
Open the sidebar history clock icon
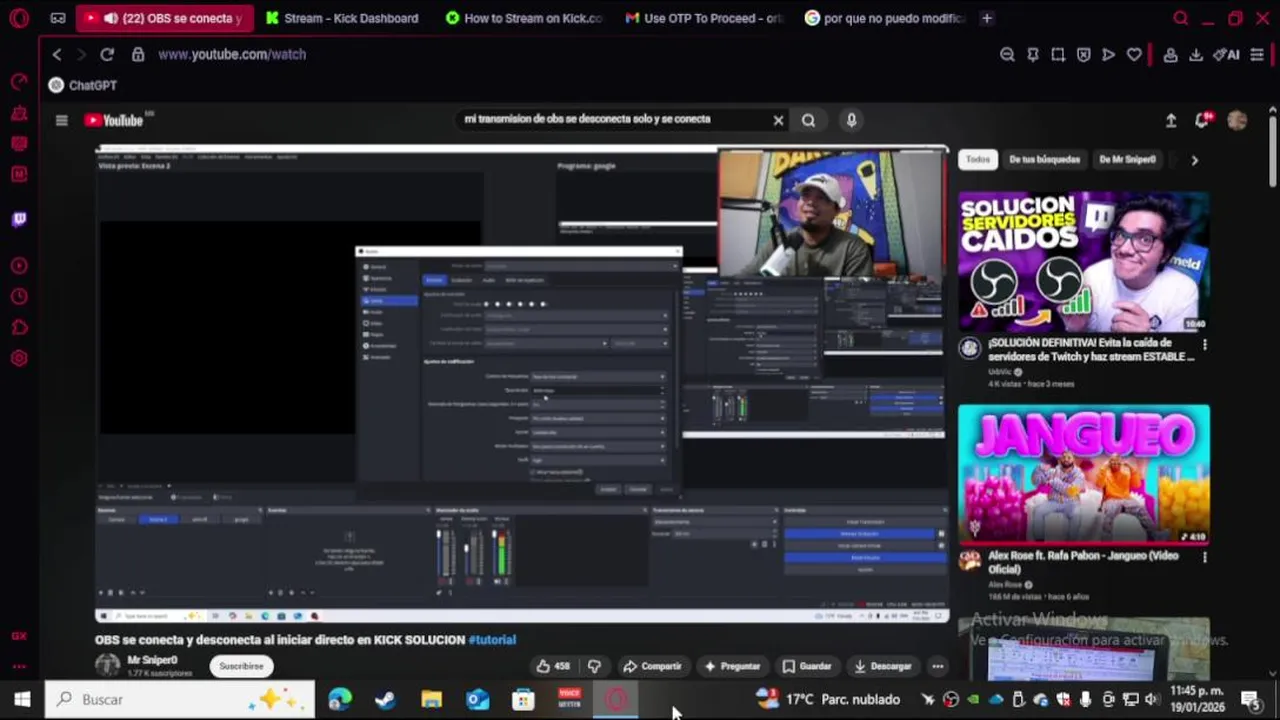pos(18,297)
